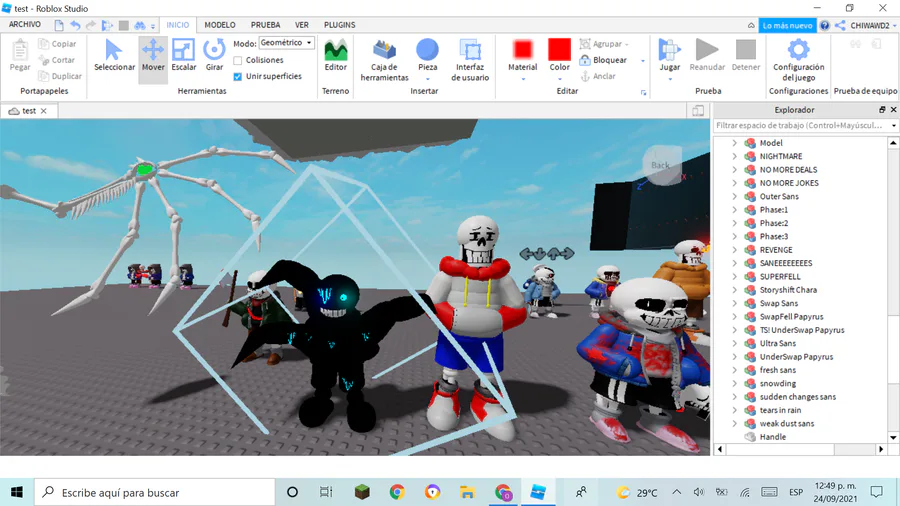Click the undo arrow icon
900x506 pixels.
point(75,25)
